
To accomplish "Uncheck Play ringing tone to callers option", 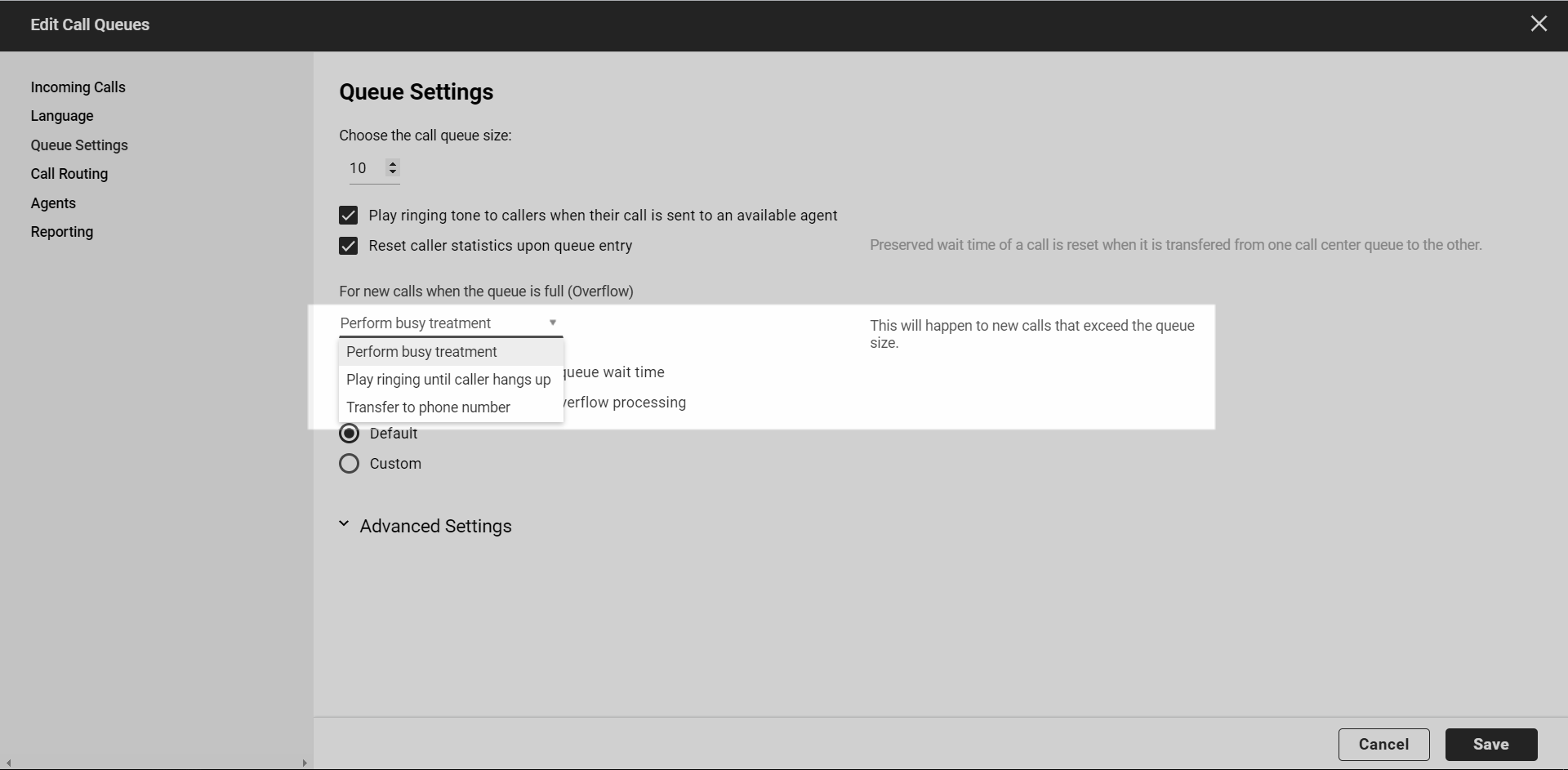I will 349,215.
